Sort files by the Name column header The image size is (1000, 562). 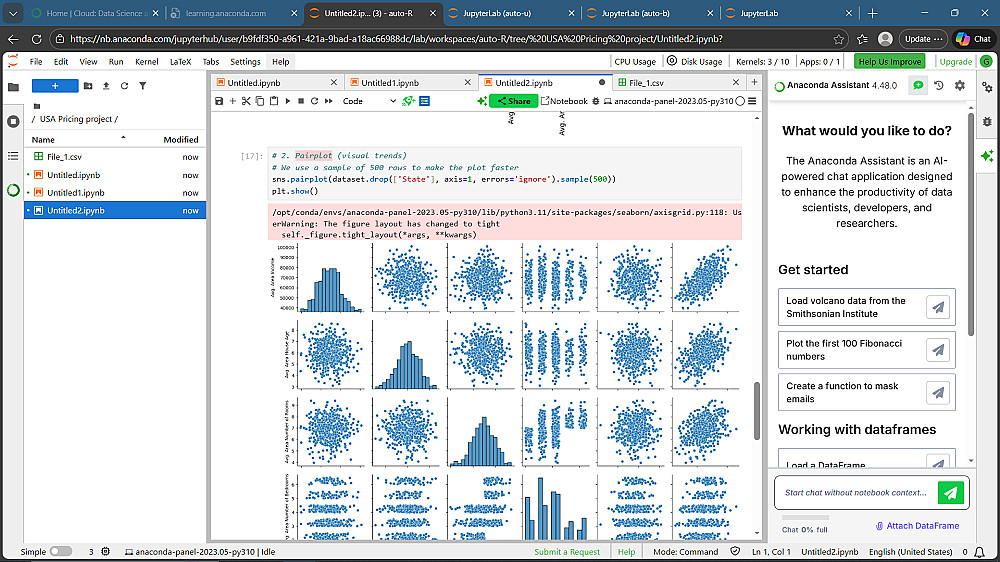(44, 140)
